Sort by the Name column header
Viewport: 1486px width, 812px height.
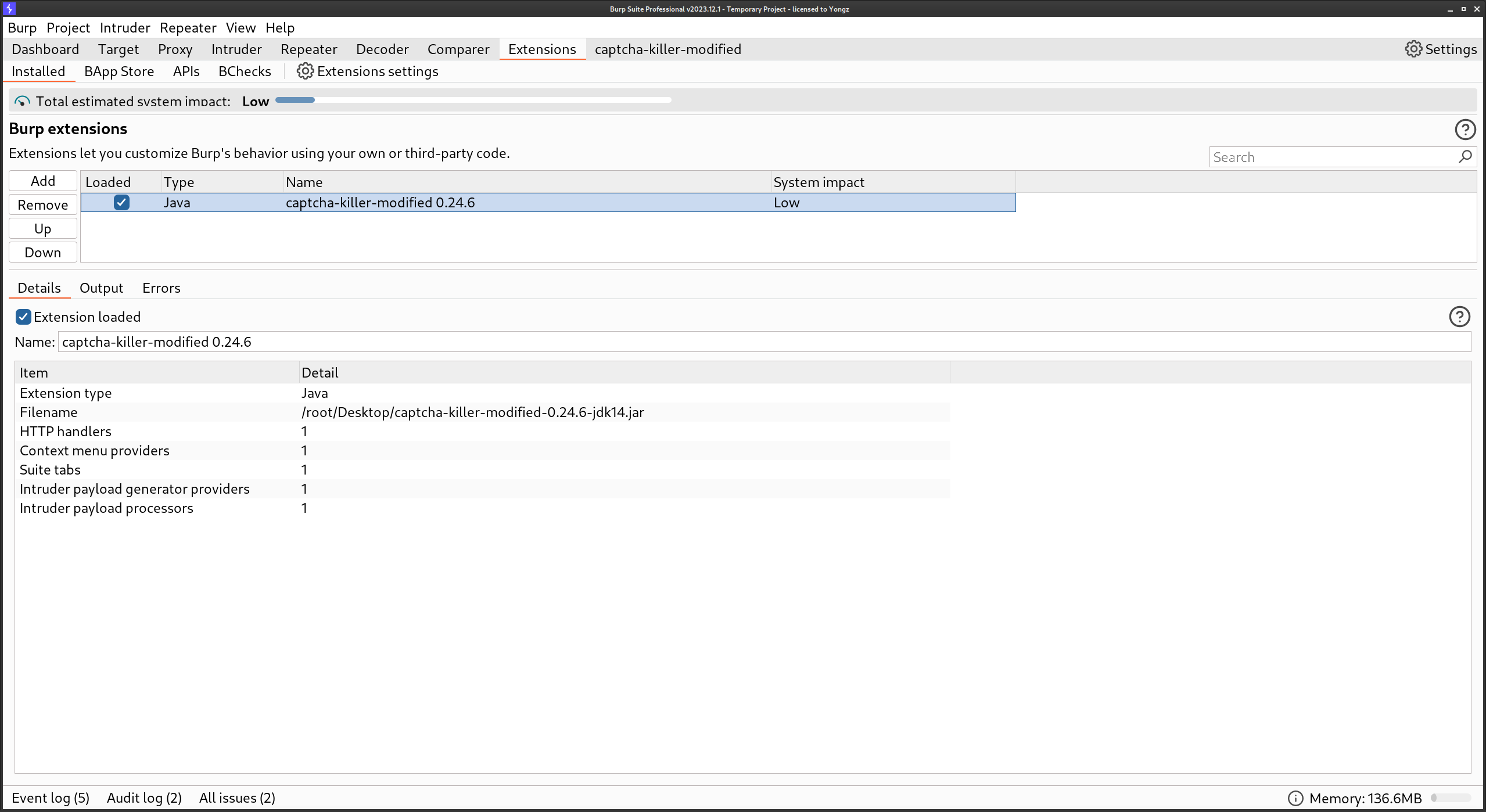coord(527,182)
